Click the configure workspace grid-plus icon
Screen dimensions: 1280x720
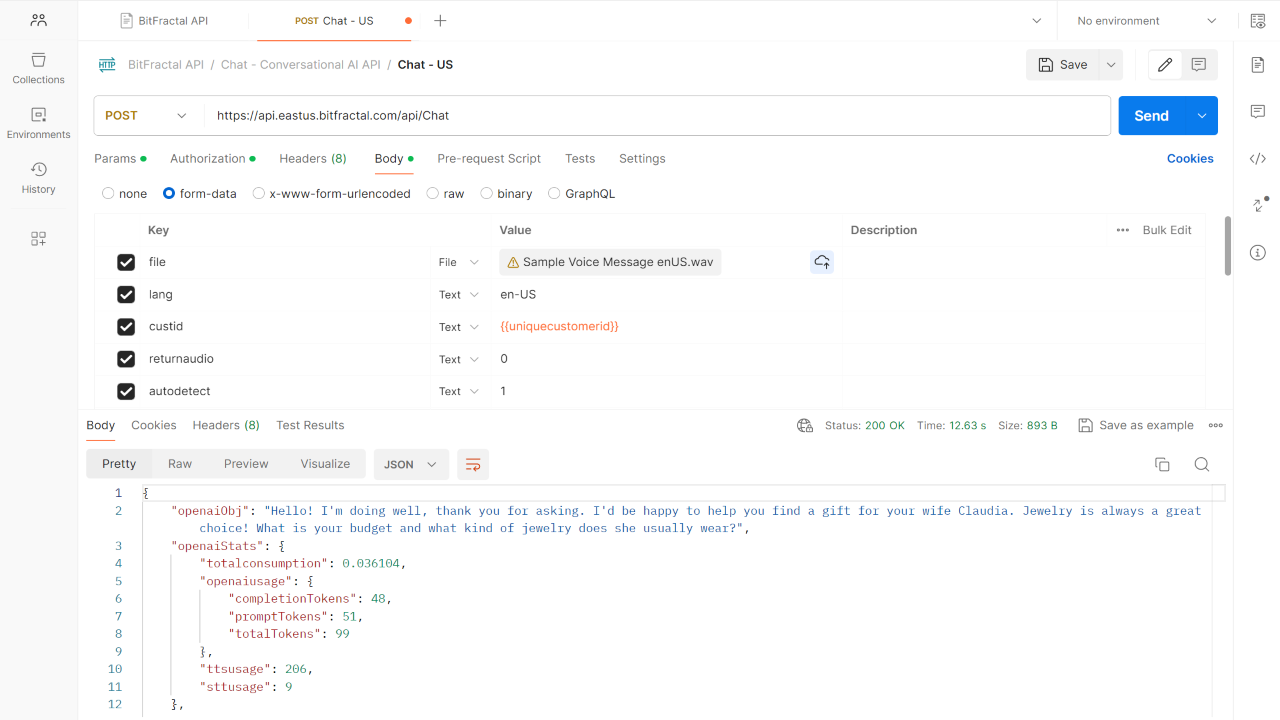[x=38, y=238]
